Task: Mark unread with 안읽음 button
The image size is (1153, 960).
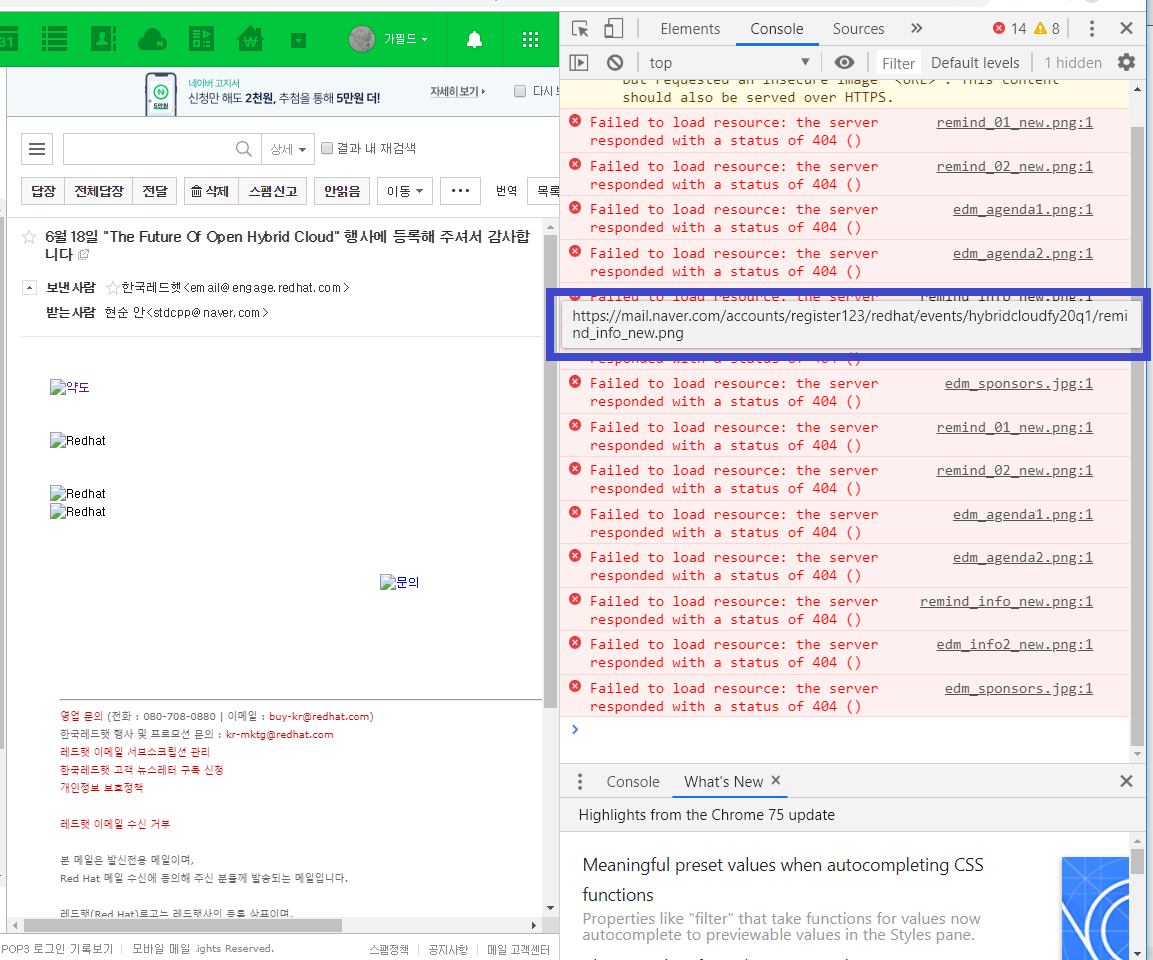Action: [x=342, y=191]
